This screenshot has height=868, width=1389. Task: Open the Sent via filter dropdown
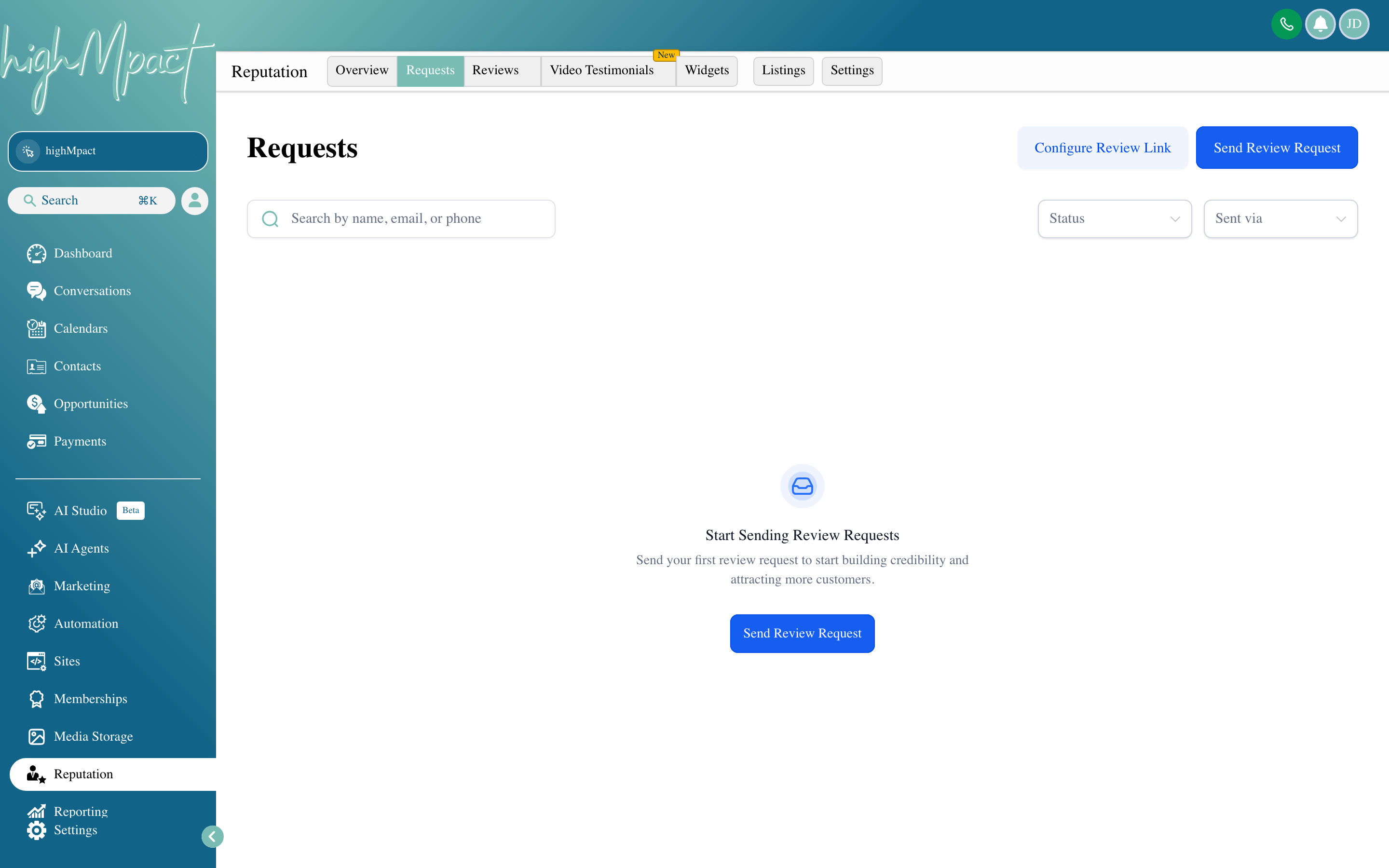[x=1280, y=219]
